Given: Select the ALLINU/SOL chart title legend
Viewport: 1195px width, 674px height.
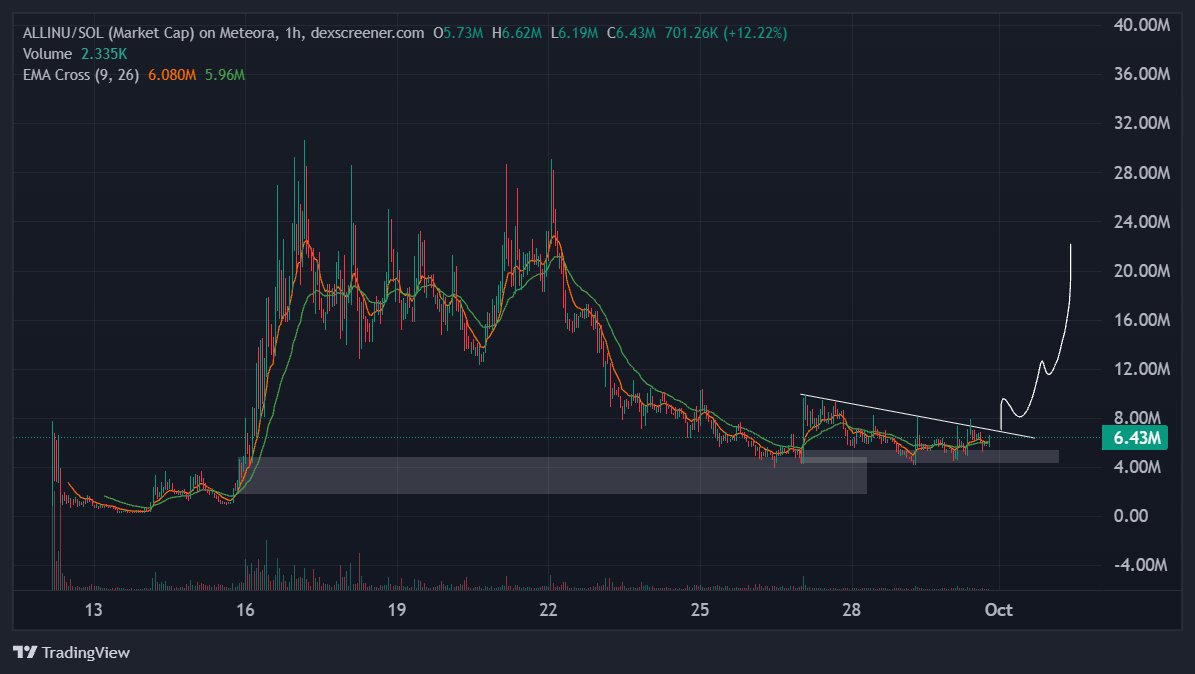Looking at the screenshot, I should point(223,33).
